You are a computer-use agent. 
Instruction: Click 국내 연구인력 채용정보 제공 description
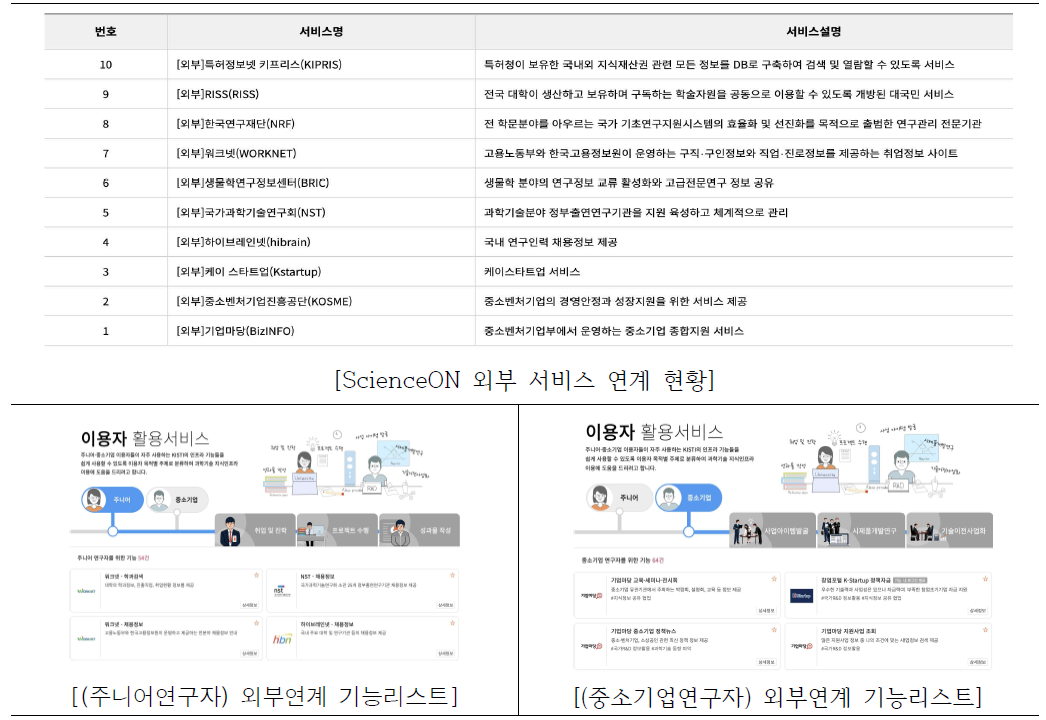[x=550, y=242]
